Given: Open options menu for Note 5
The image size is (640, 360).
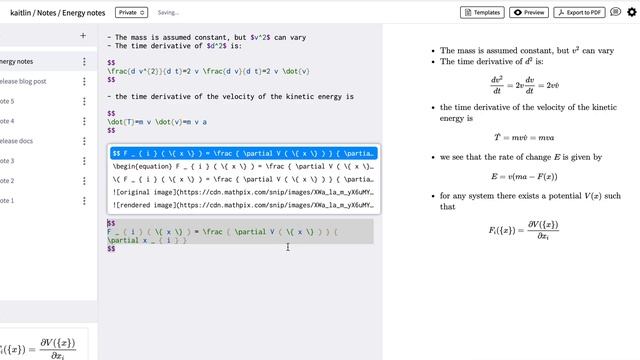Looking at the screenshot, I should (84, 101).
